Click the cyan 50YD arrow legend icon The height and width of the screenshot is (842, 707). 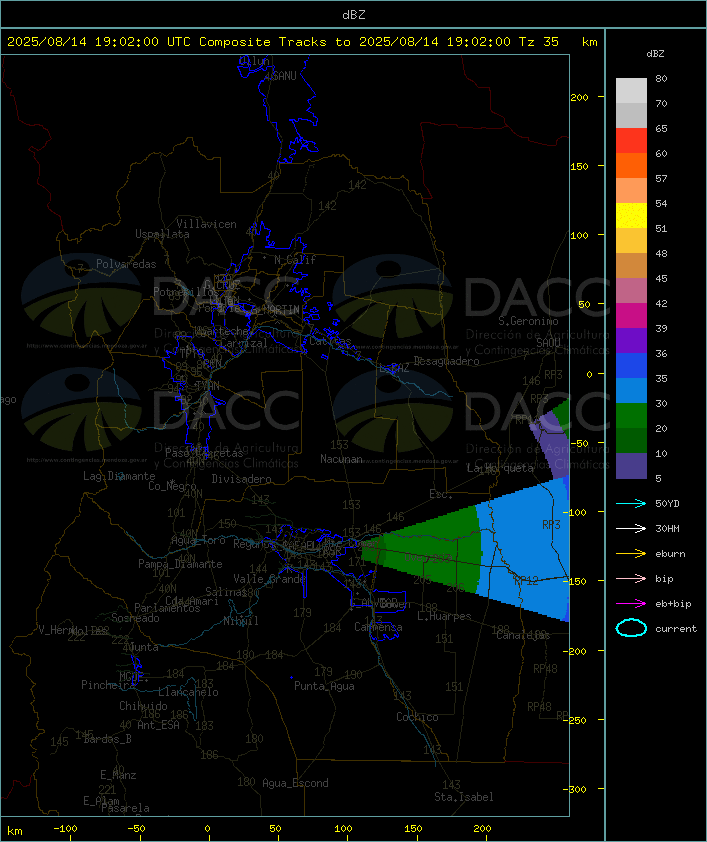pyautogui.click(x=631, y=503)
